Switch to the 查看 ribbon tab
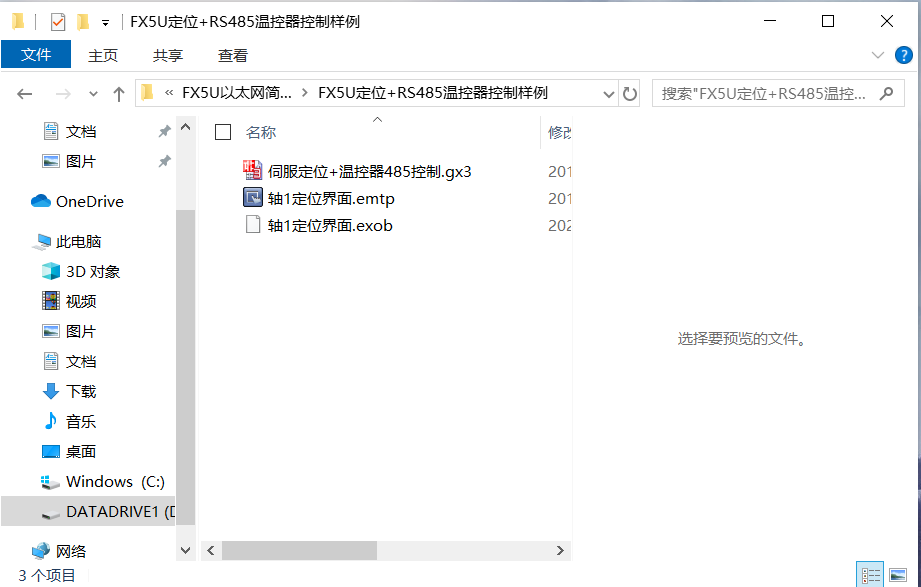921x587 pixels. point(233,55)
